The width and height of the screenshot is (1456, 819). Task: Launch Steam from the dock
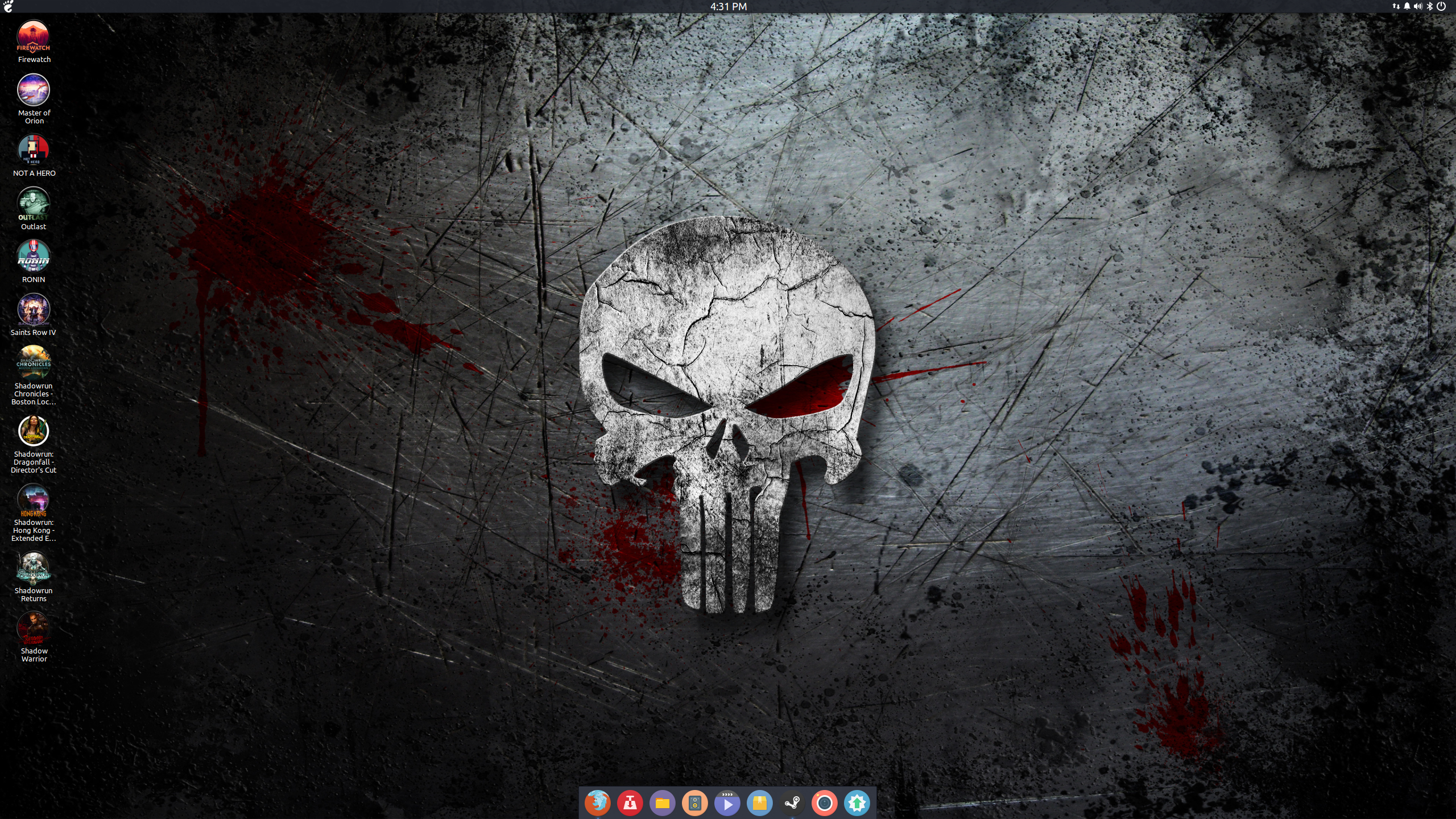pos(792,803)
